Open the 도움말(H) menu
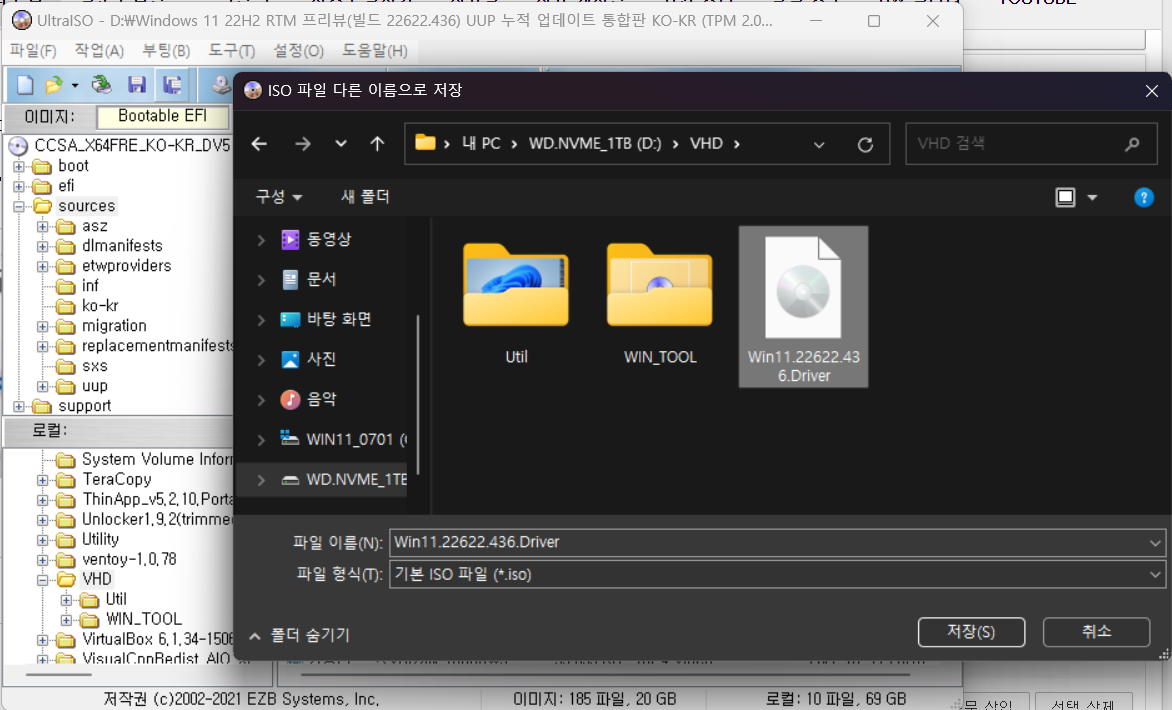The width and height of the screenshot is (1172, 710). 374,51
